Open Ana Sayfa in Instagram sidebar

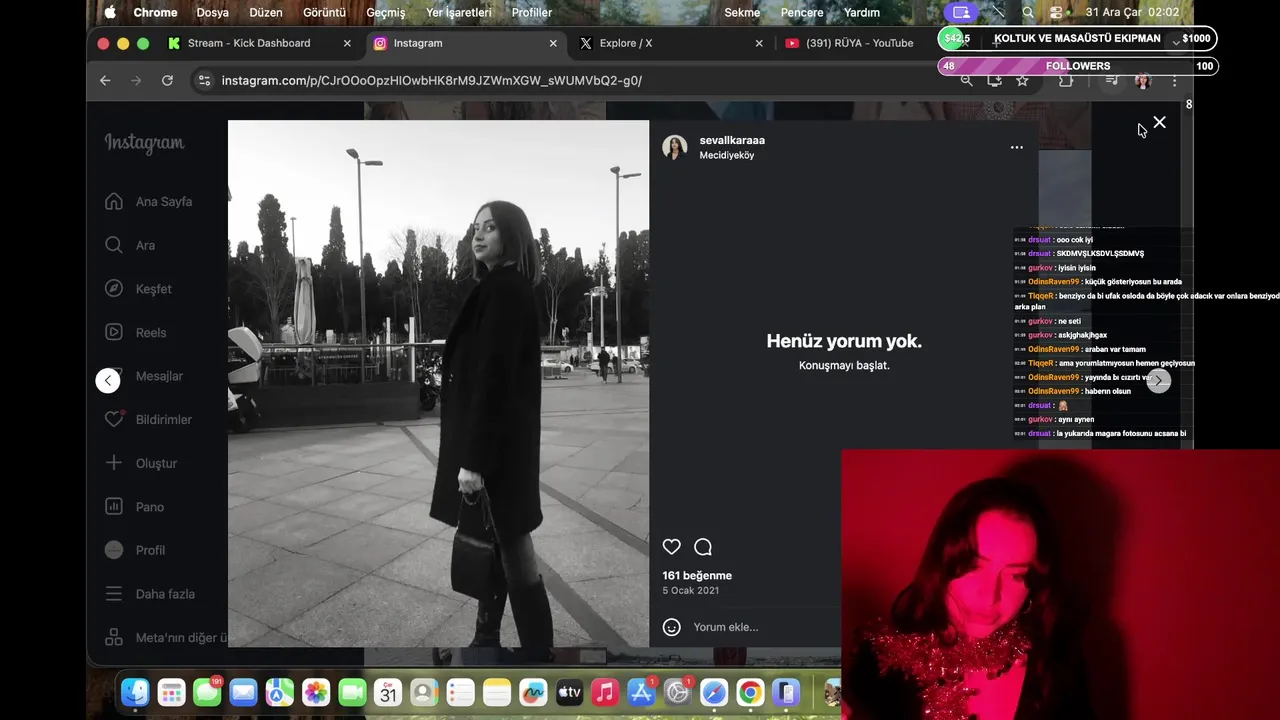[150, 201]
